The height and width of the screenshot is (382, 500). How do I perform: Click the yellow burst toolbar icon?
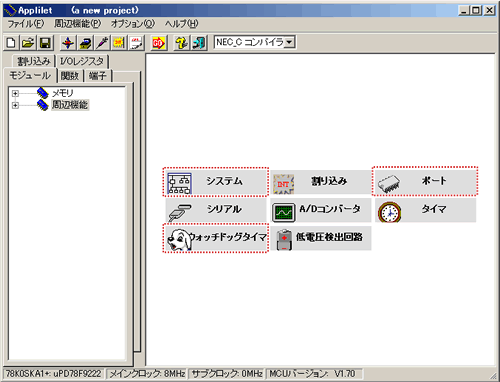tap(119, 43)
